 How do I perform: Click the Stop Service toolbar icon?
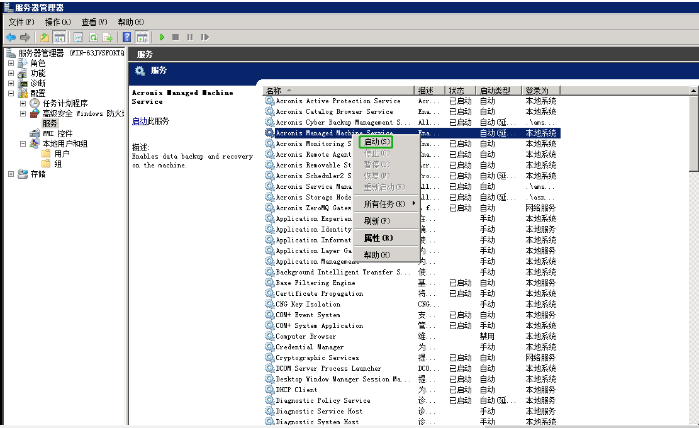coord(175,37)
